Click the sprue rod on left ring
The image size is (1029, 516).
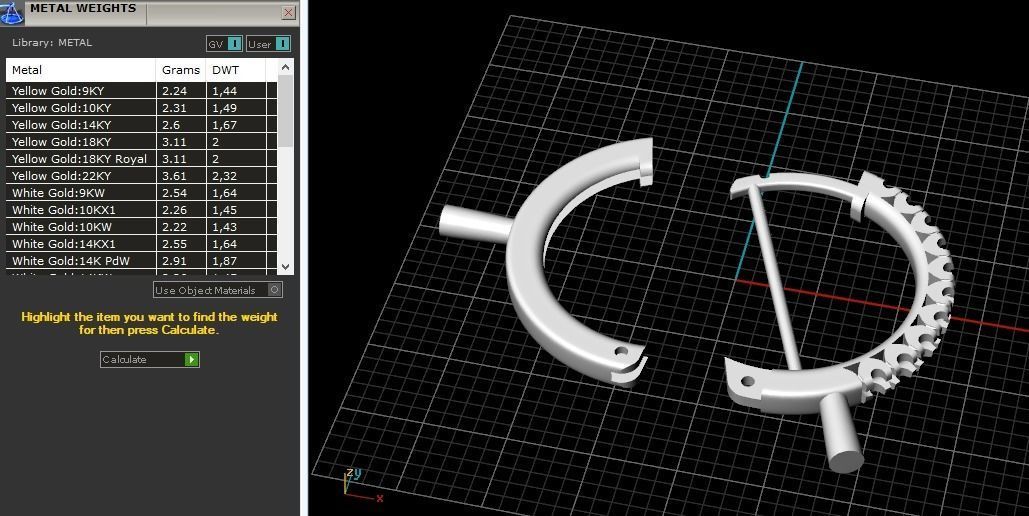(474, 224)
